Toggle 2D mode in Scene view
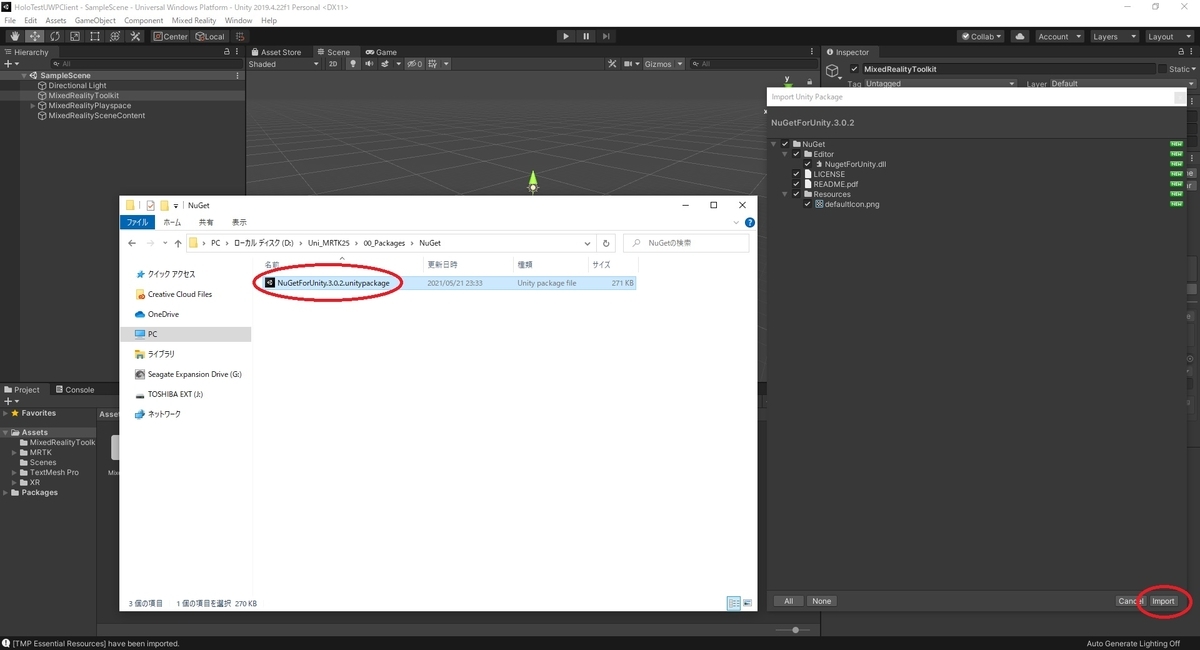 coord(333,64)
